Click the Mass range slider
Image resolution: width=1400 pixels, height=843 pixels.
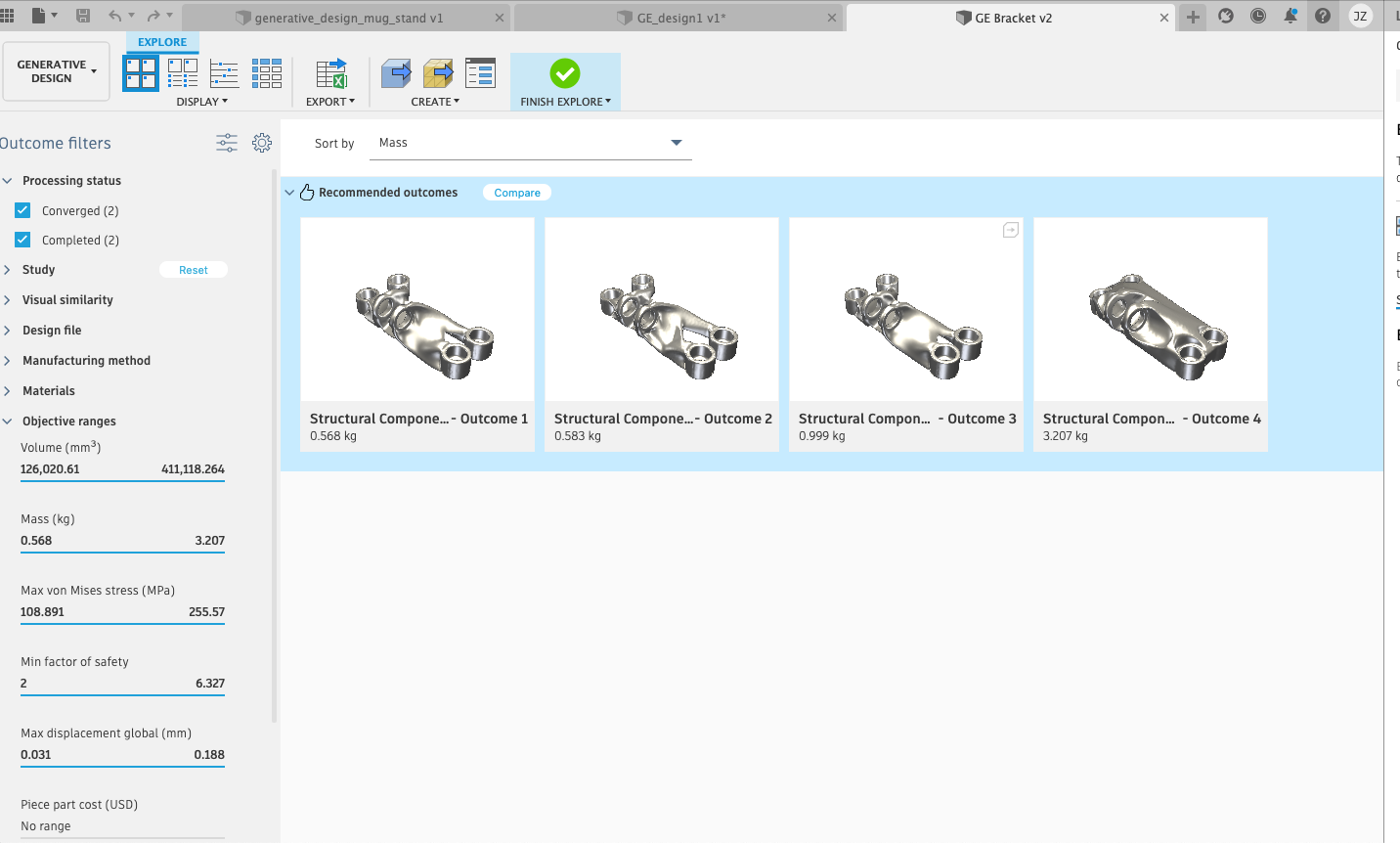click(x=122, y=552)
